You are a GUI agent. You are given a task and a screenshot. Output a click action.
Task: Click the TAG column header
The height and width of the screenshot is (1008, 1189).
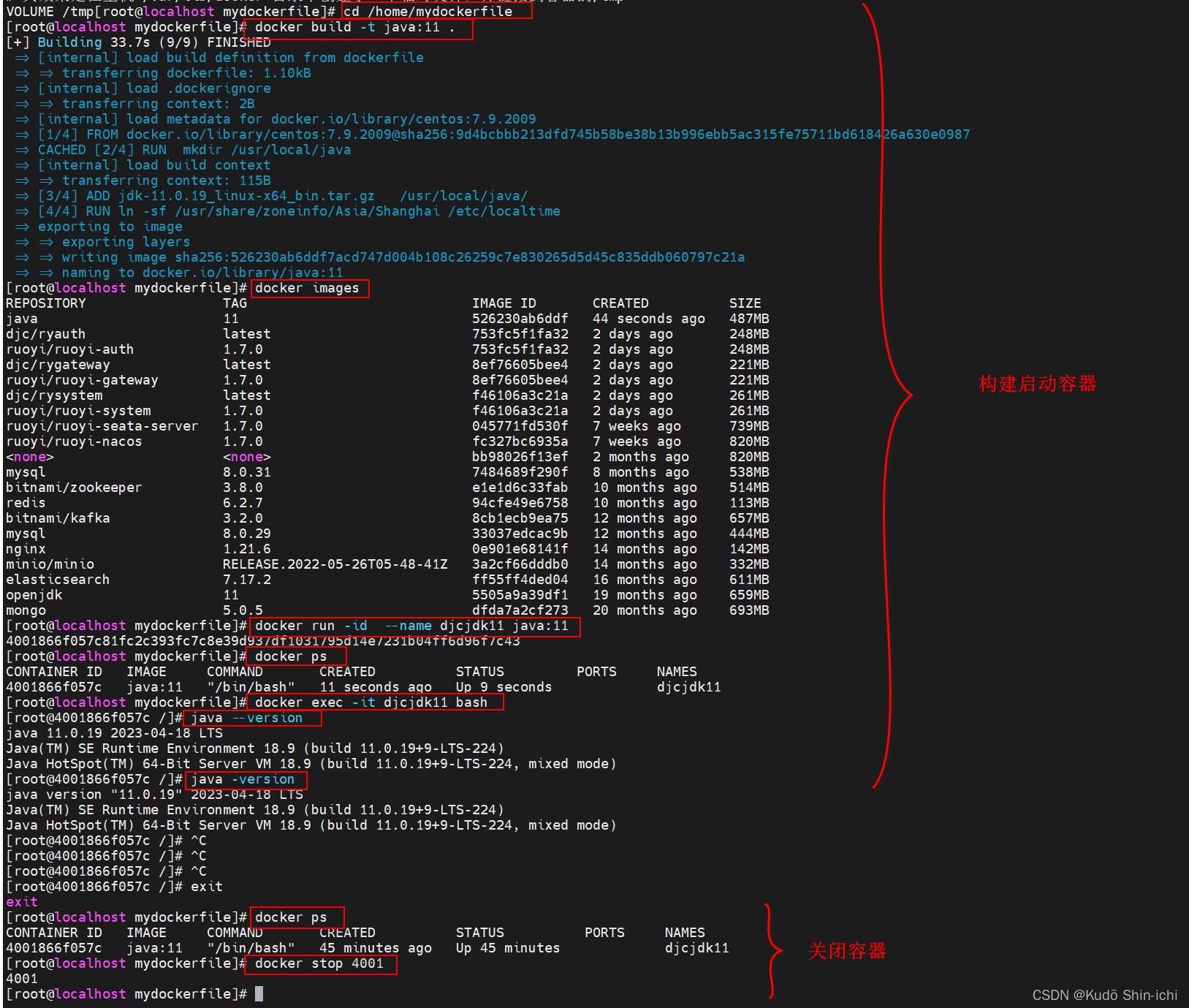pyautogui.click(x=235, y=303)
